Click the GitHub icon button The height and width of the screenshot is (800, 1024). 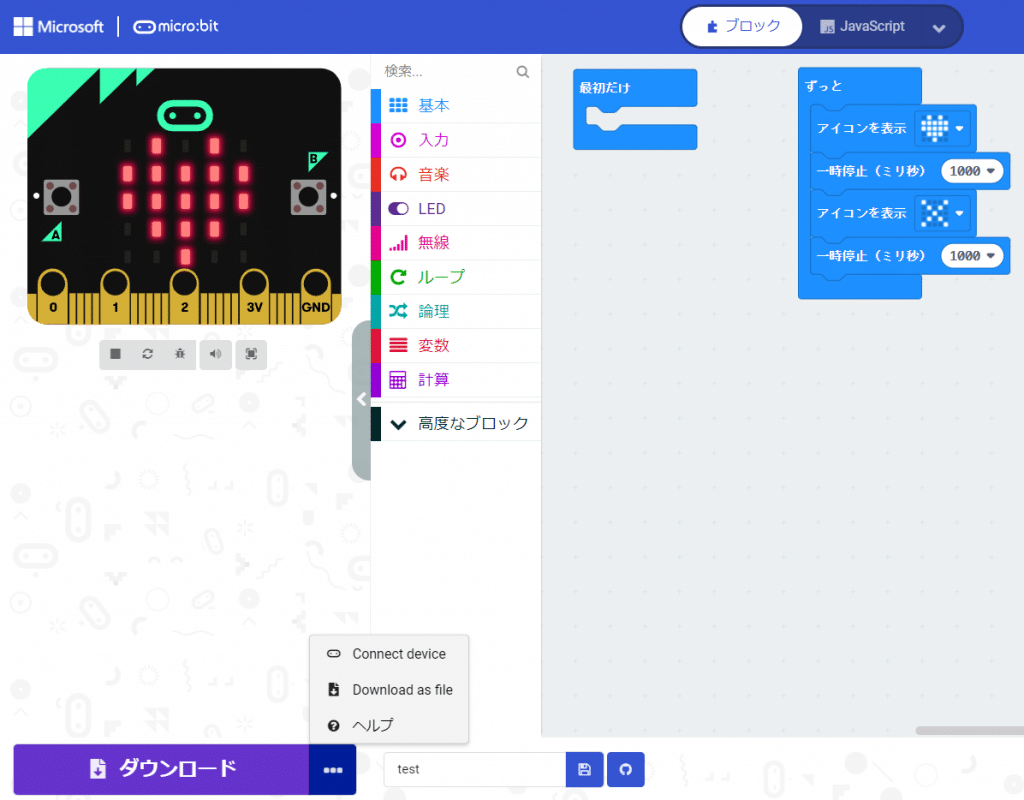(x=626, y=769)
